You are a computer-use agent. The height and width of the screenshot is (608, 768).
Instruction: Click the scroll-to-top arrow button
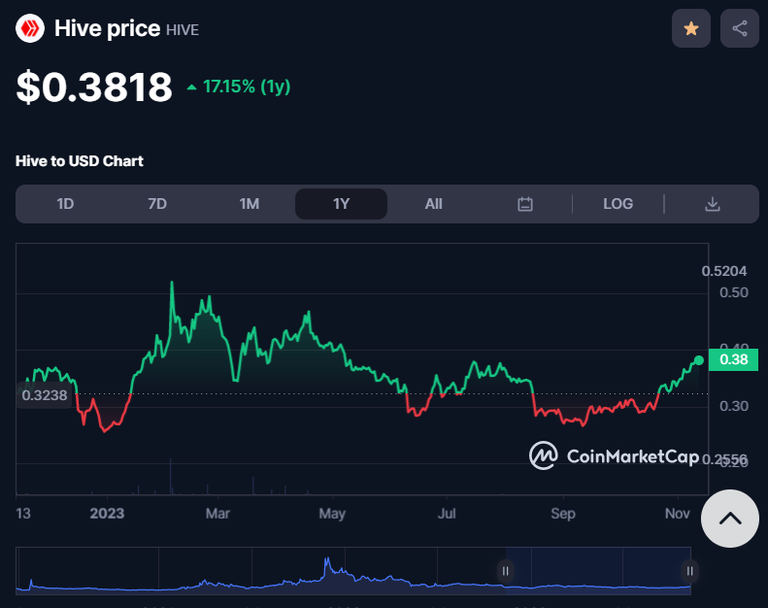pos(730,518)
